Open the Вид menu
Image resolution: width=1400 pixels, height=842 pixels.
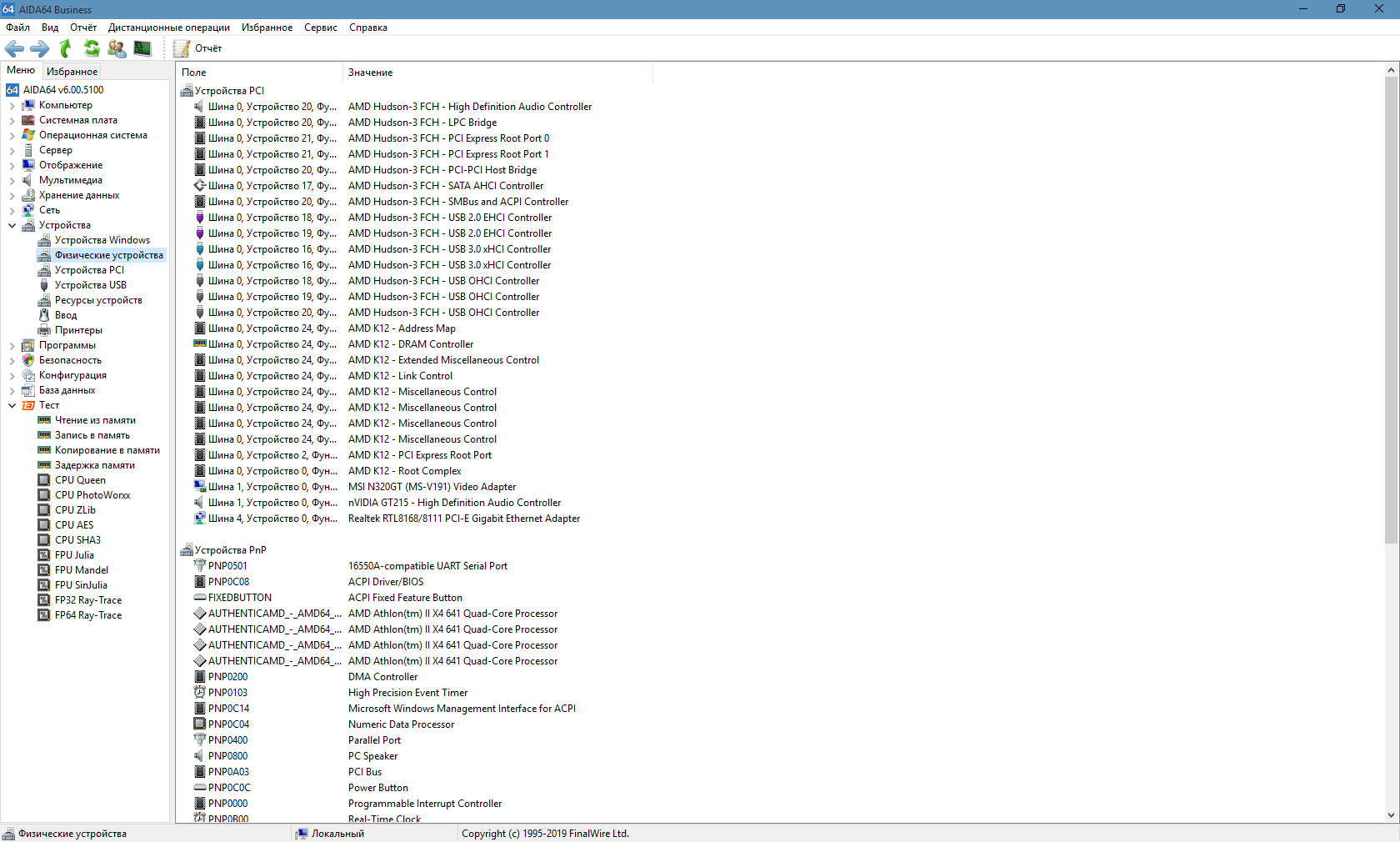pos(50,28)
